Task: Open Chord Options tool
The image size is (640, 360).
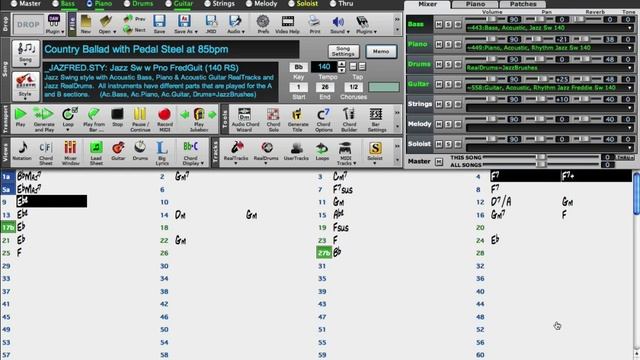Action: tap(323, 119)
